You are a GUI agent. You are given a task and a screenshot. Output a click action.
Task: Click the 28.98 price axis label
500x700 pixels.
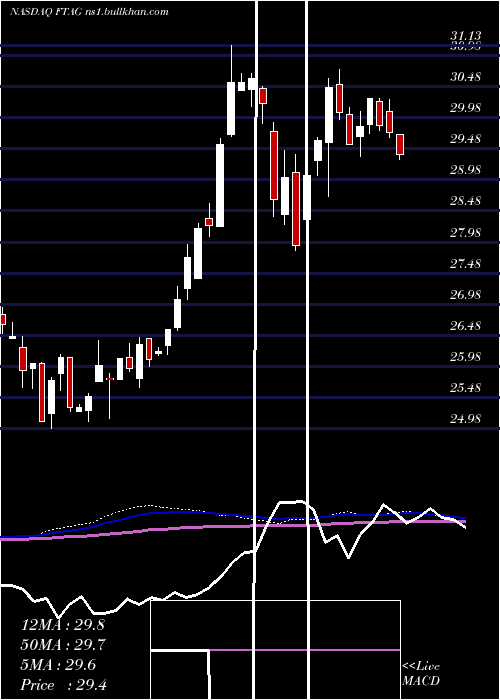pos(466,170)
